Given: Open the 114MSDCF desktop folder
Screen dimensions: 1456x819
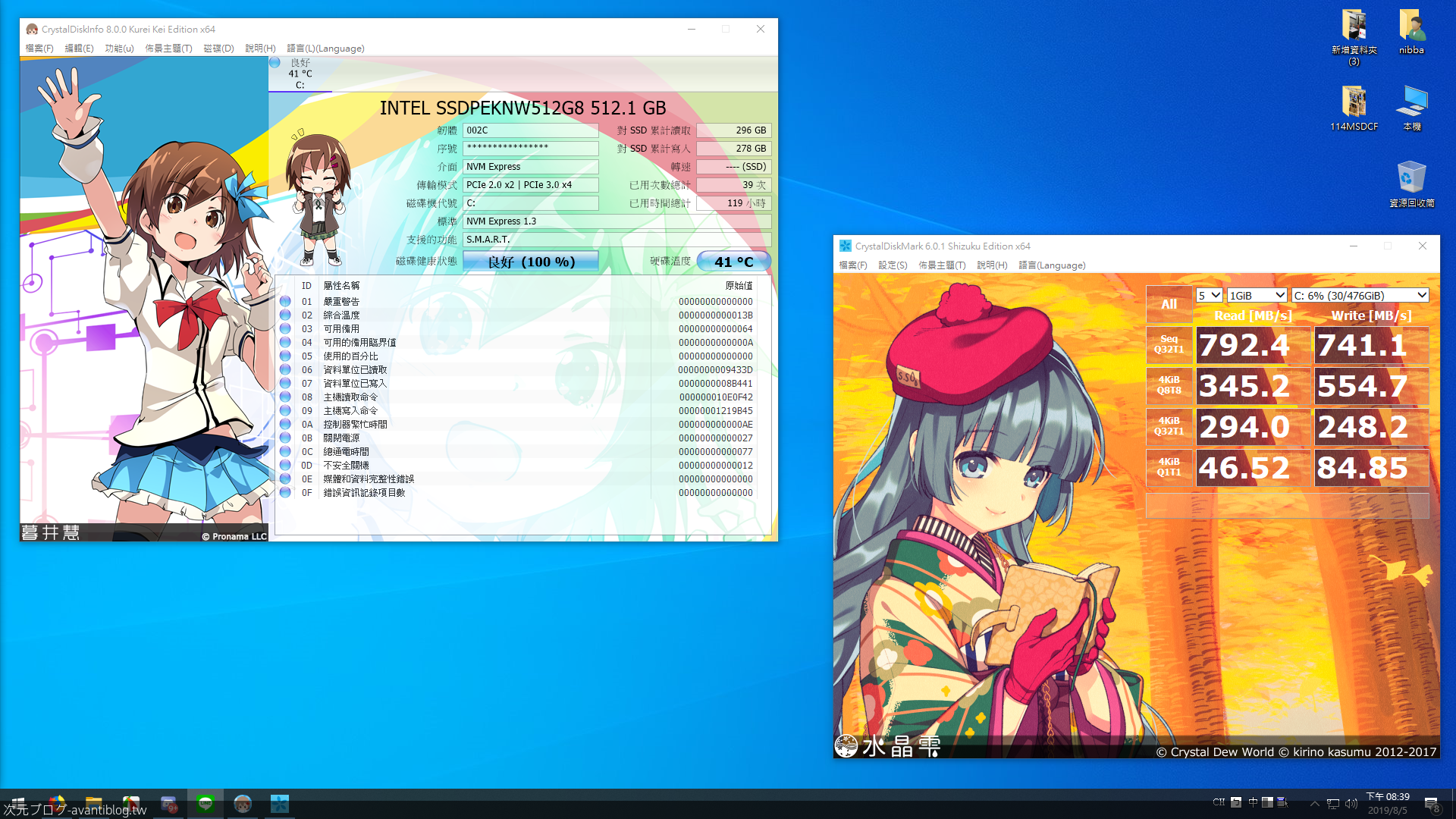Looking at the screenshot, I should 1354,108.
